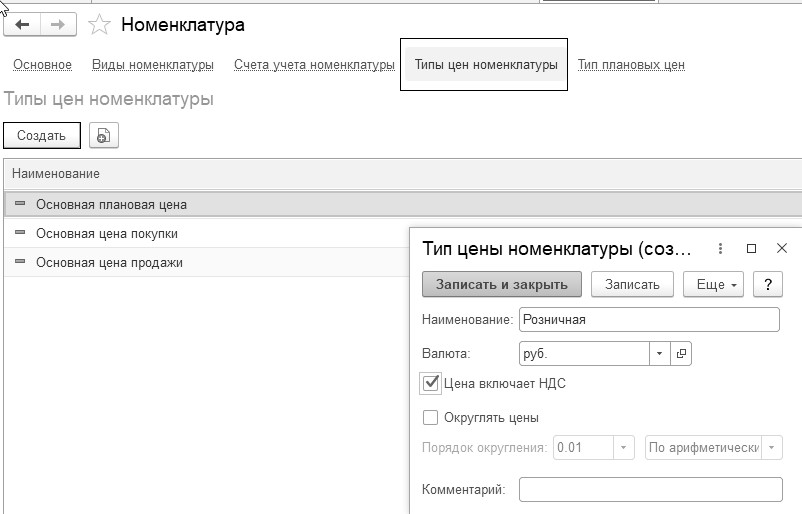
Task: Click the Создать button
Action: [42, 136]
